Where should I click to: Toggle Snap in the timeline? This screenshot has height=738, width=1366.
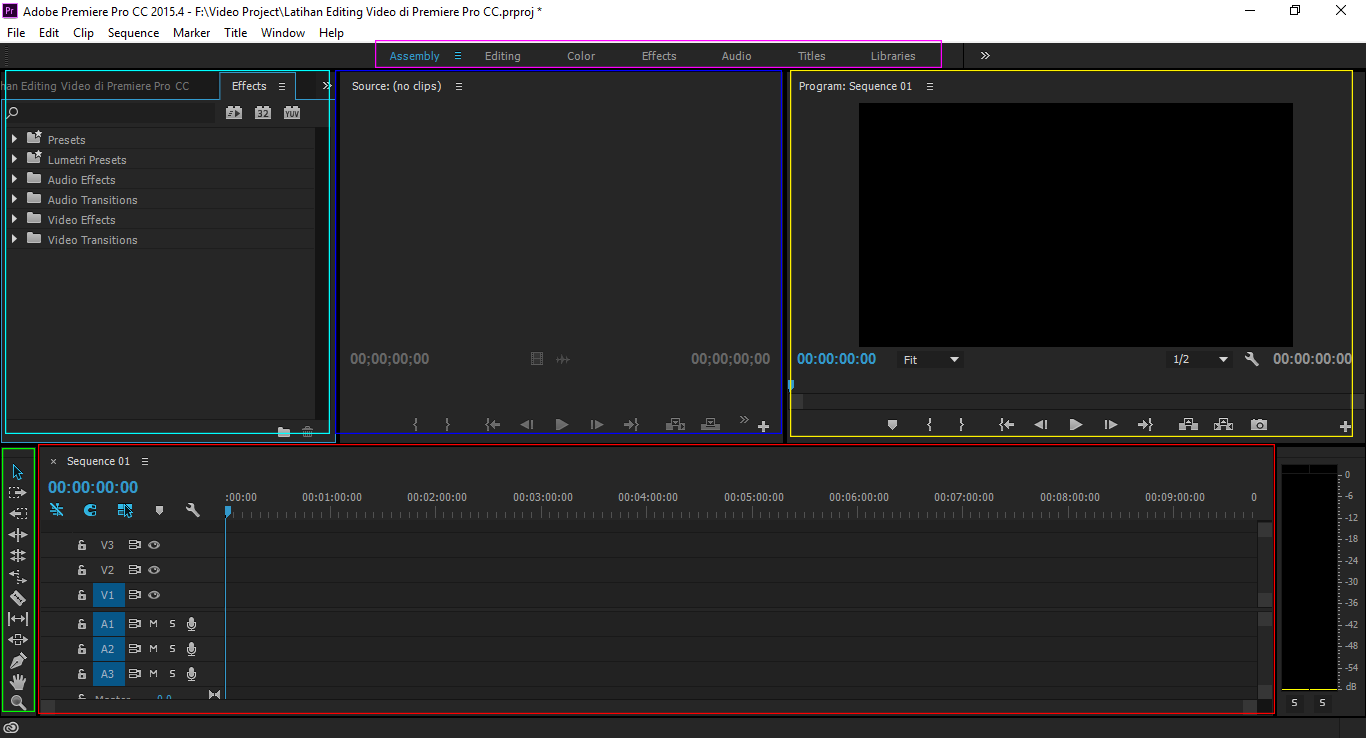coord(90,510)
